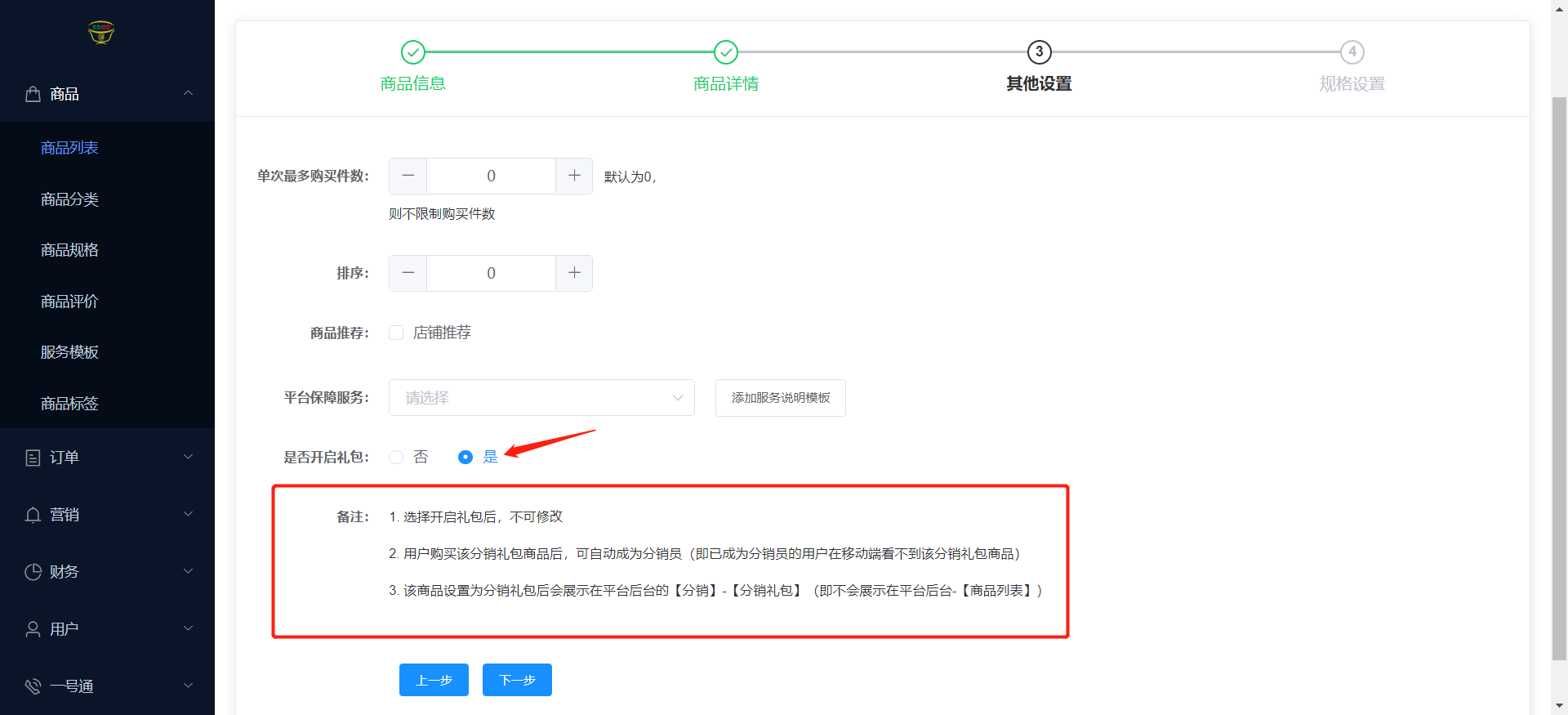Click the 商品 shopping bag icon
The image size is (1568, 715).
[33, 94]
